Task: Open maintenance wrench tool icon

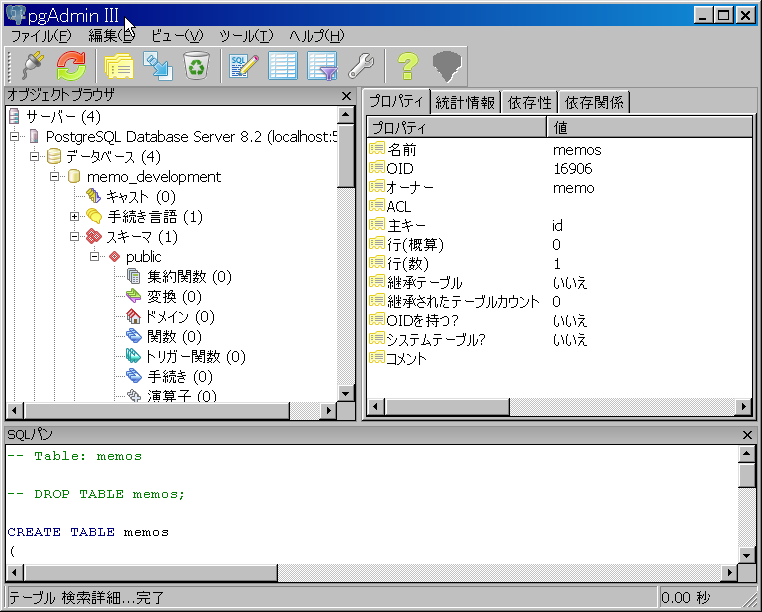Action: point(361,66)
